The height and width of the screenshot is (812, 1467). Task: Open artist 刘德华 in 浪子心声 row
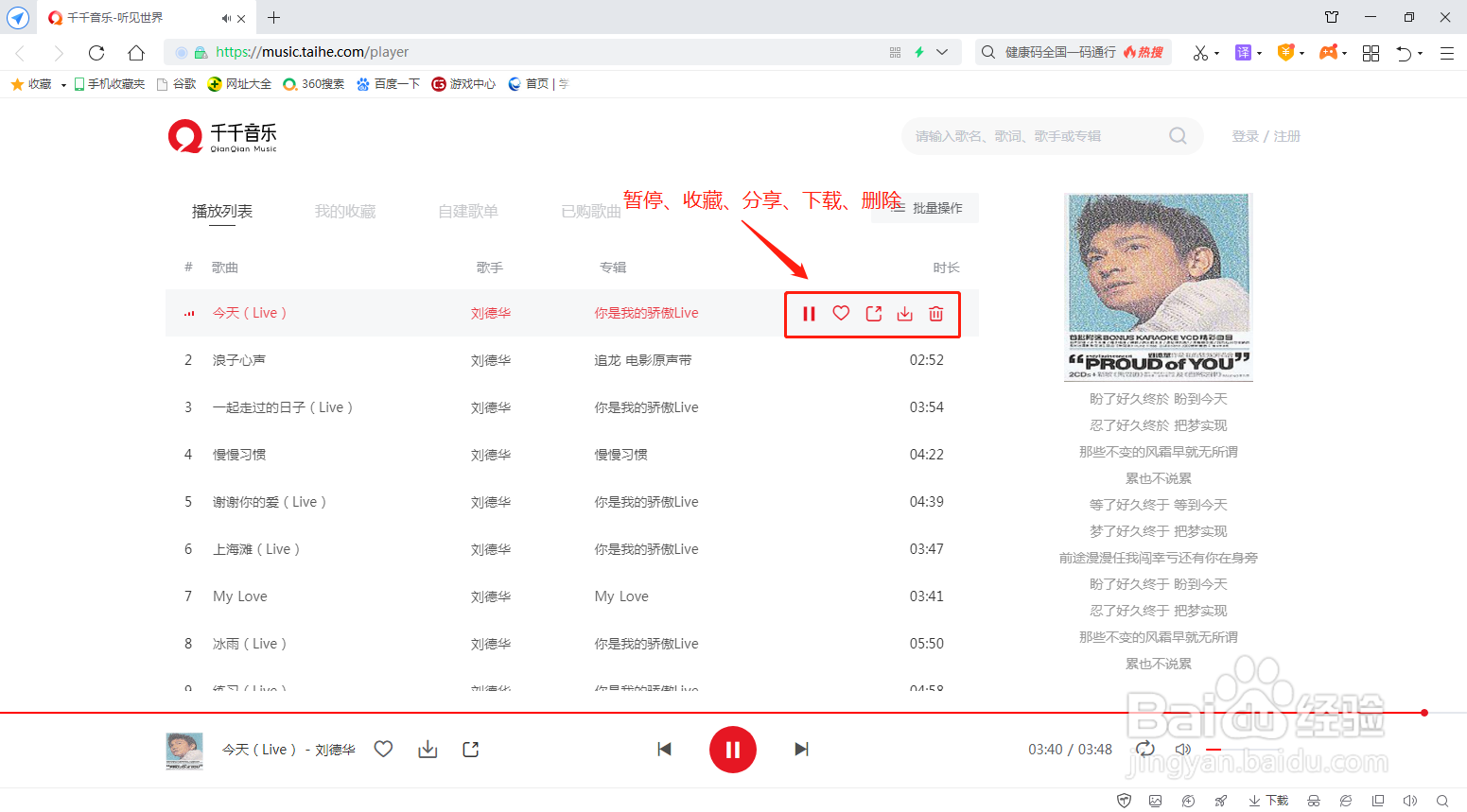tap(491, 360)
